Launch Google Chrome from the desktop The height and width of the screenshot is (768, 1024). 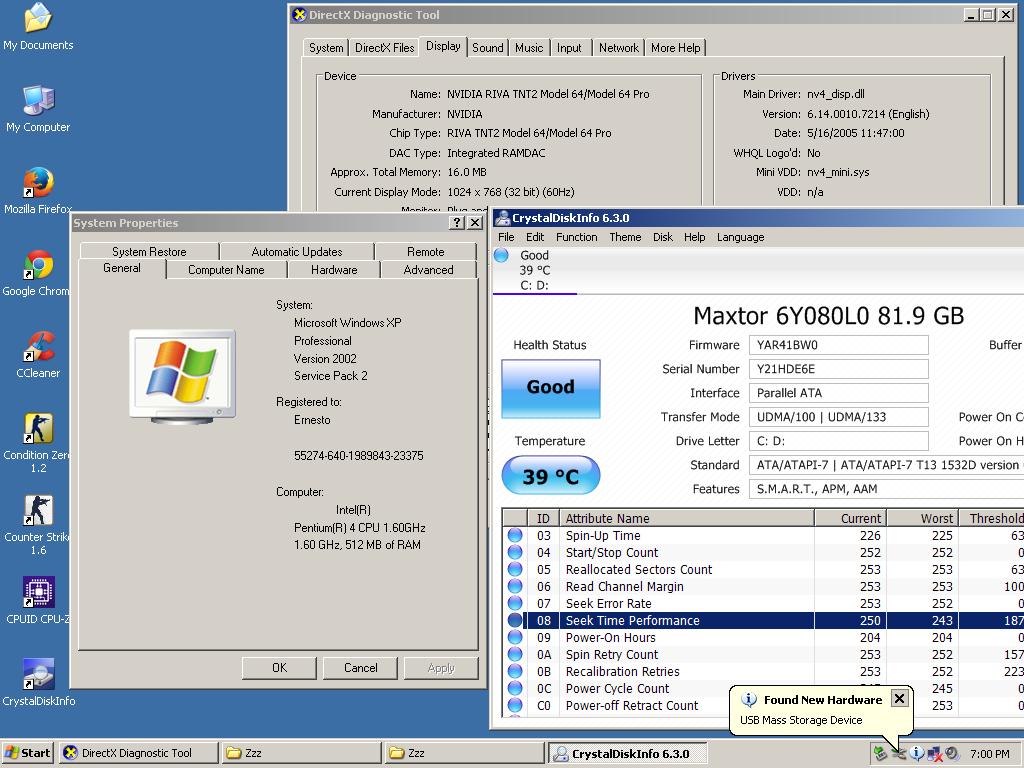[x=38, y=265]
